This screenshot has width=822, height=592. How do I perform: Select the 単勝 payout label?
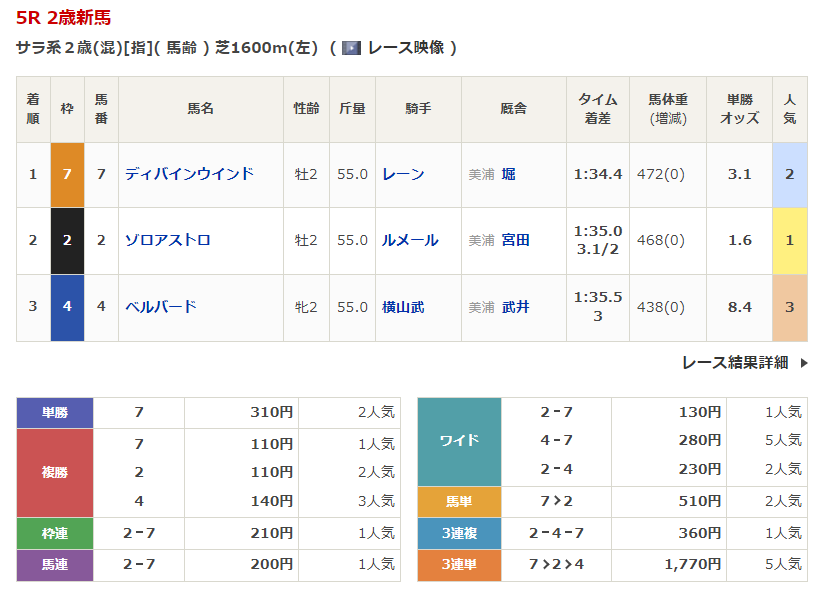[55, 412]
